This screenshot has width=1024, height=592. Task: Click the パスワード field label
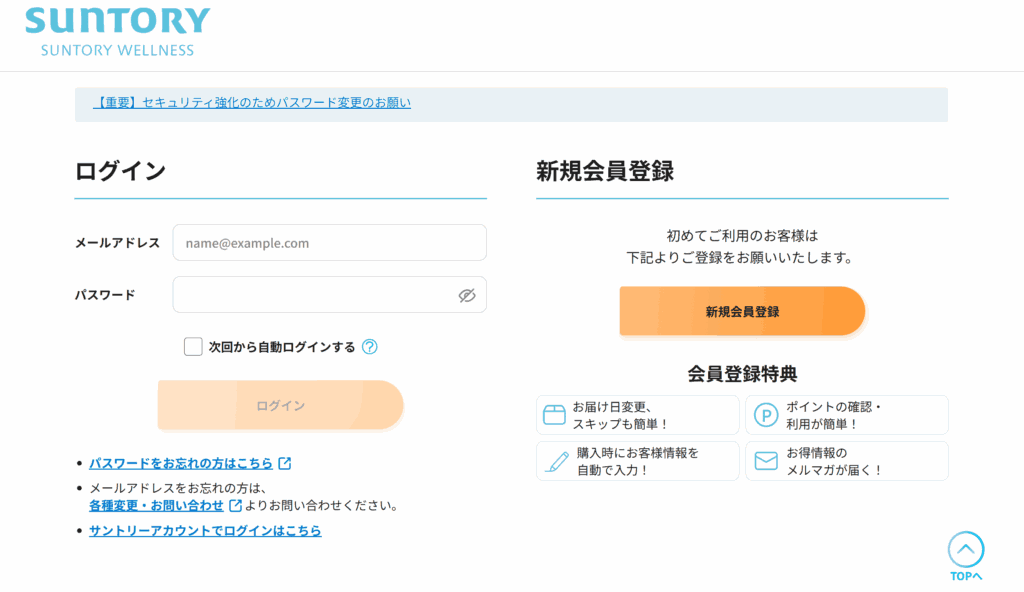[x=105, y=295]
